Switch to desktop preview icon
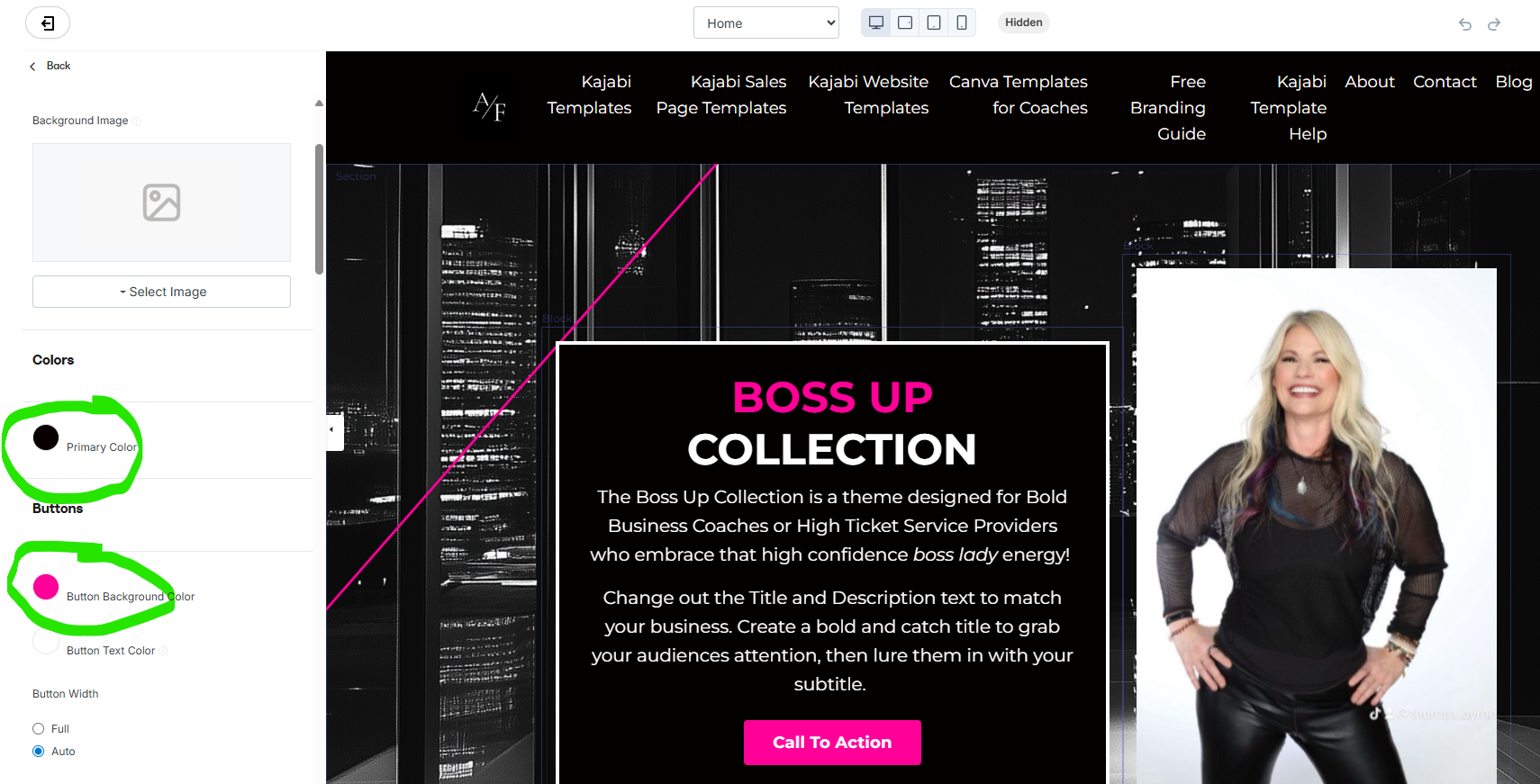Screen dimensions: 1540x784 pos(876,23)
